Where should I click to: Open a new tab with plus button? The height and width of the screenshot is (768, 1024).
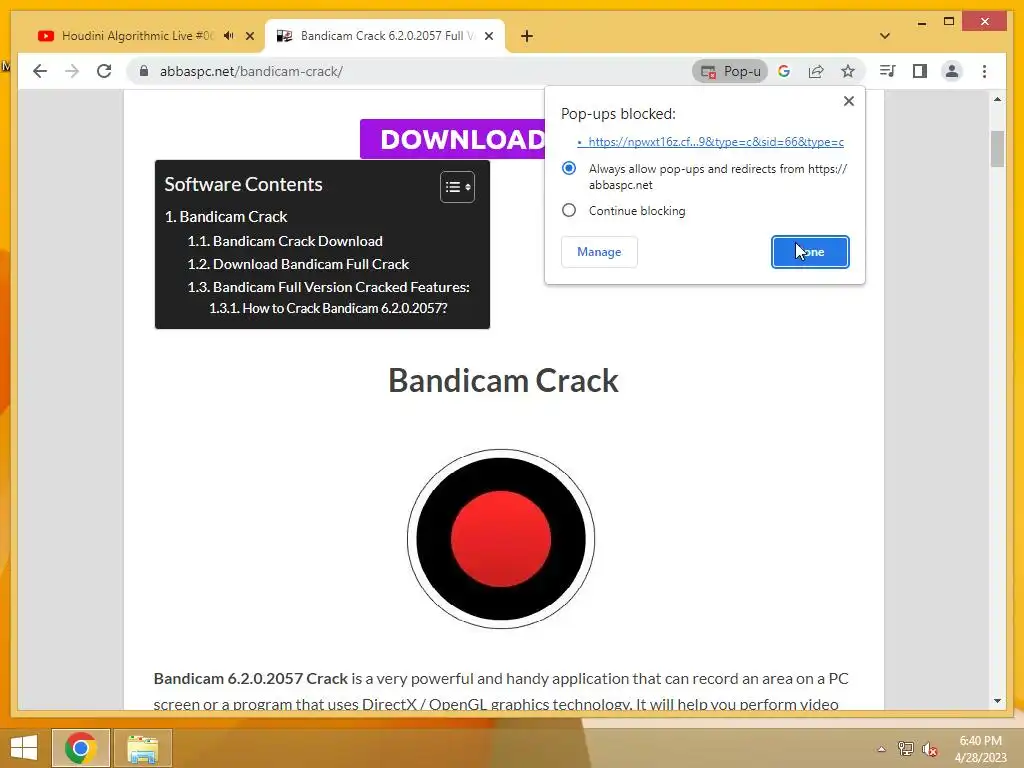[527, 36]
